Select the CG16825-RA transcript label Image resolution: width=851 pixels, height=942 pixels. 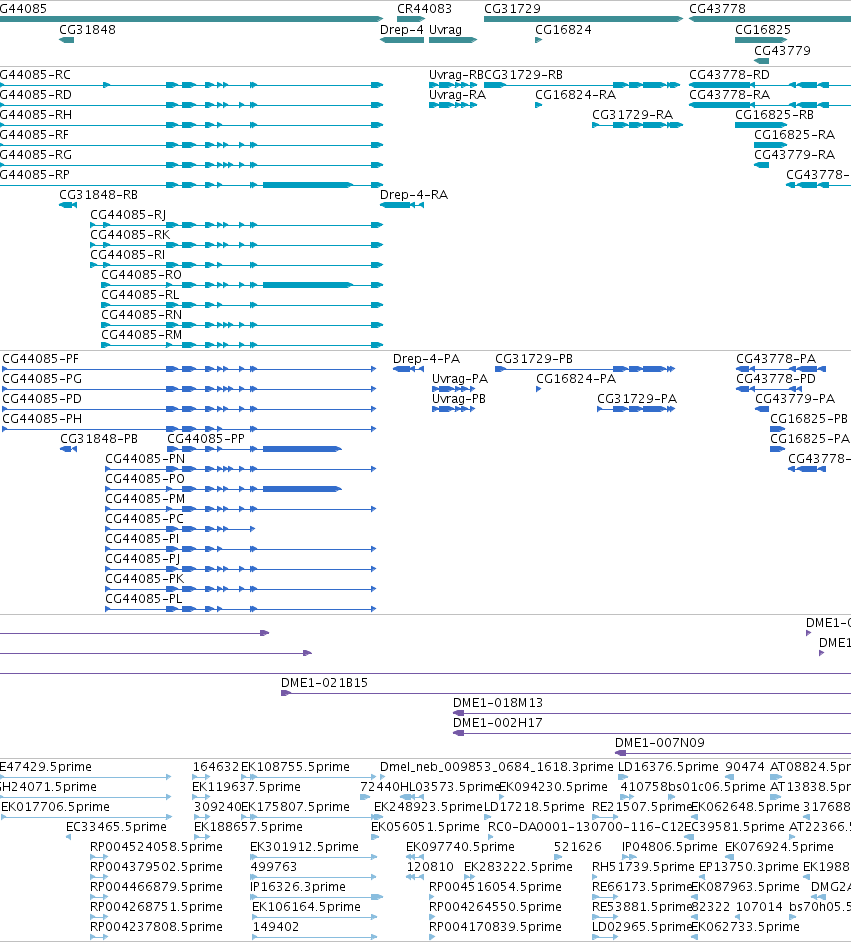(795, 134)
